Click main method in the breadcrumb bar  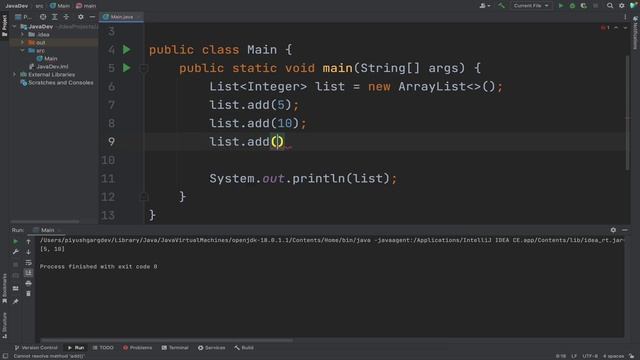click(x=86, y=6)
